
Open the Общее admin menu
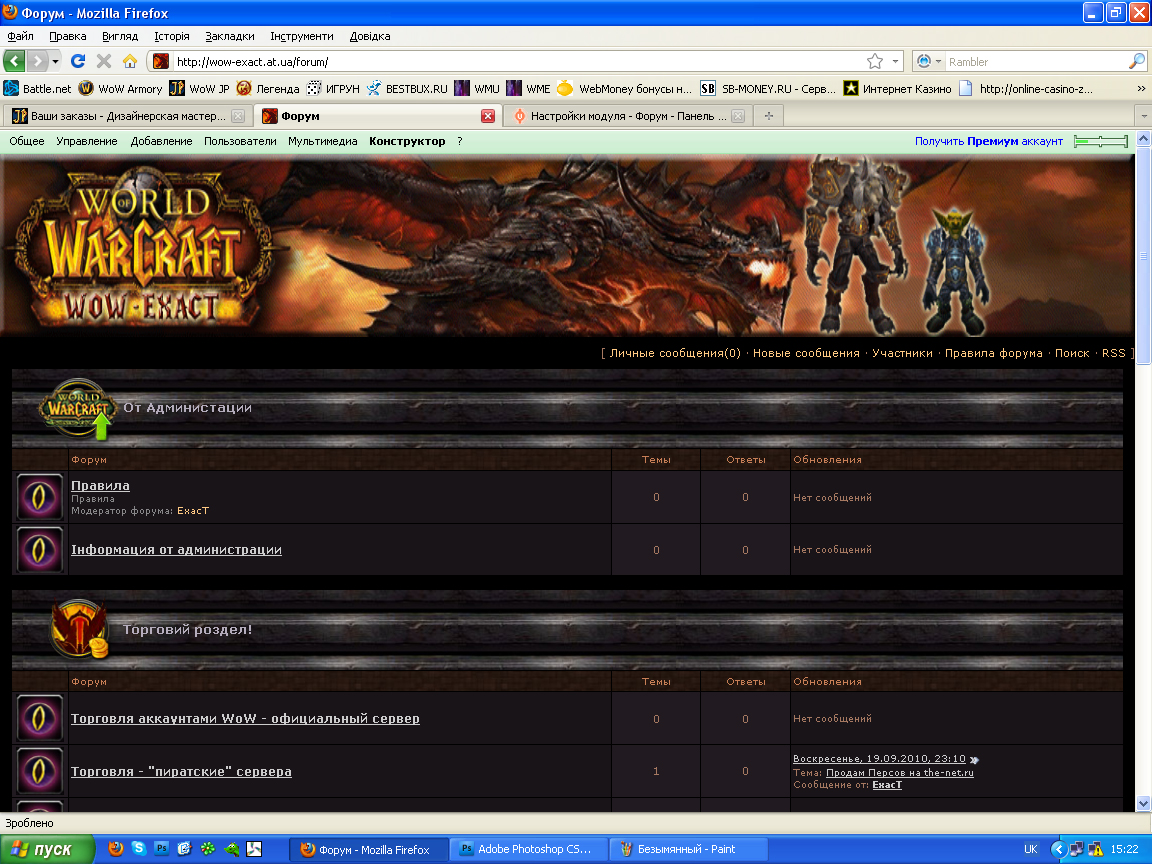tap(26, 141)
